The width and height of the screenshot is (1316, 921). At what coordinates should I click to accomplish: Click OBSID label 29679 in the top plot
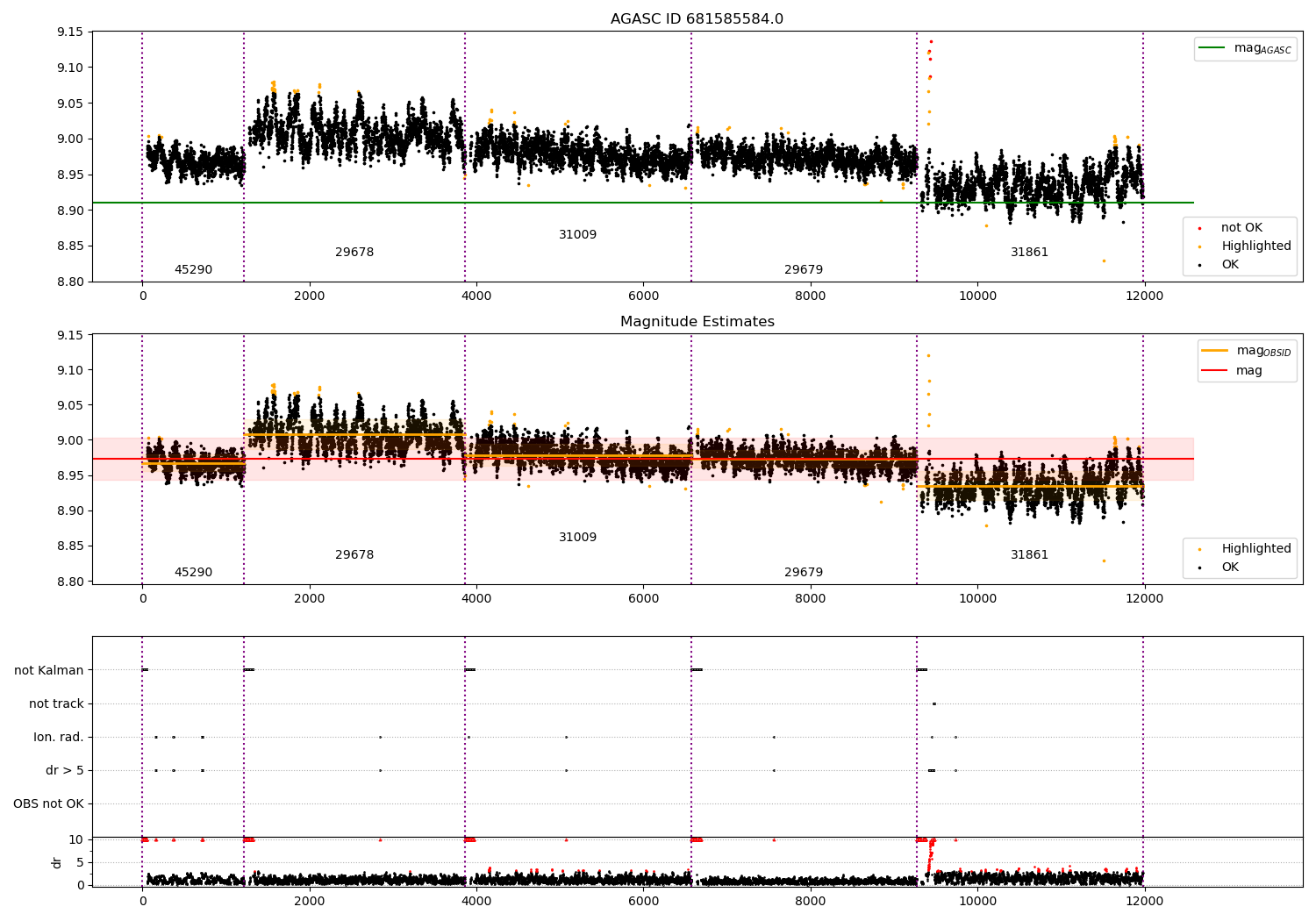point(804,270)
